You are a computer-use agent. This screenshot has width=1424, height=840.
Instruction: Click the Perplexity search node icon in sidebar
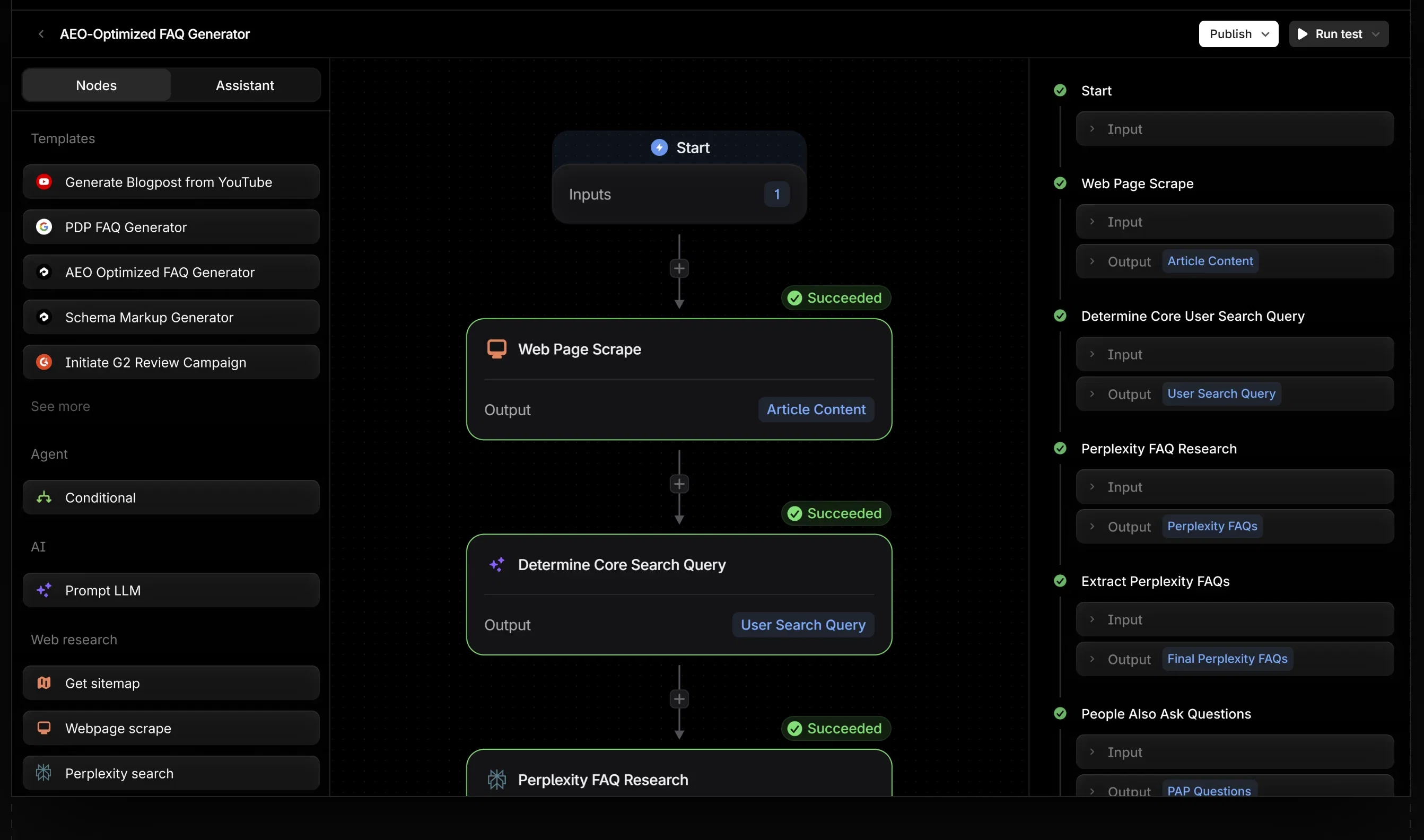(44, 773)
